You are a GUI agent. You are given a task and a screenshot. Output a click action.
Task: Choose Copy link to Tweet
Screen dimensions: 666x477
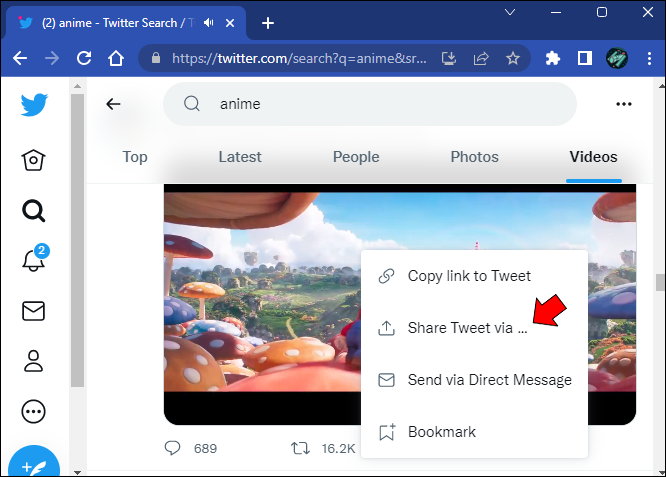point(474,276)
